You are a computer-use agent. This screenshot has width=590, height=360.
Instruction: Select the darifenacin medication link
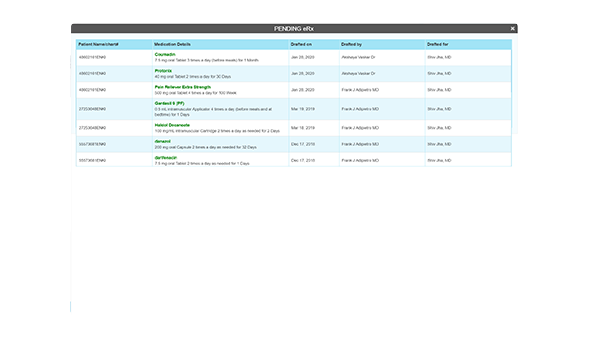[x=166, y=158]
